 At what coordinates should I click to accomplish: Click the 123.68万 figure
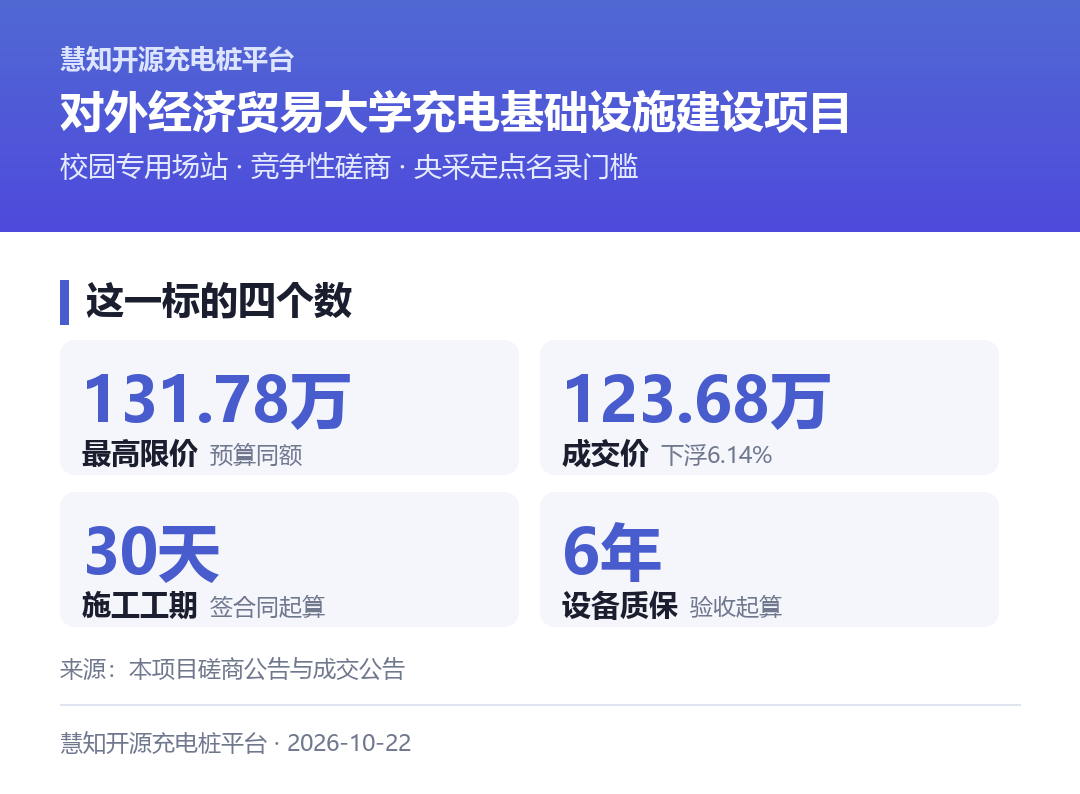[x=697, y=399]
